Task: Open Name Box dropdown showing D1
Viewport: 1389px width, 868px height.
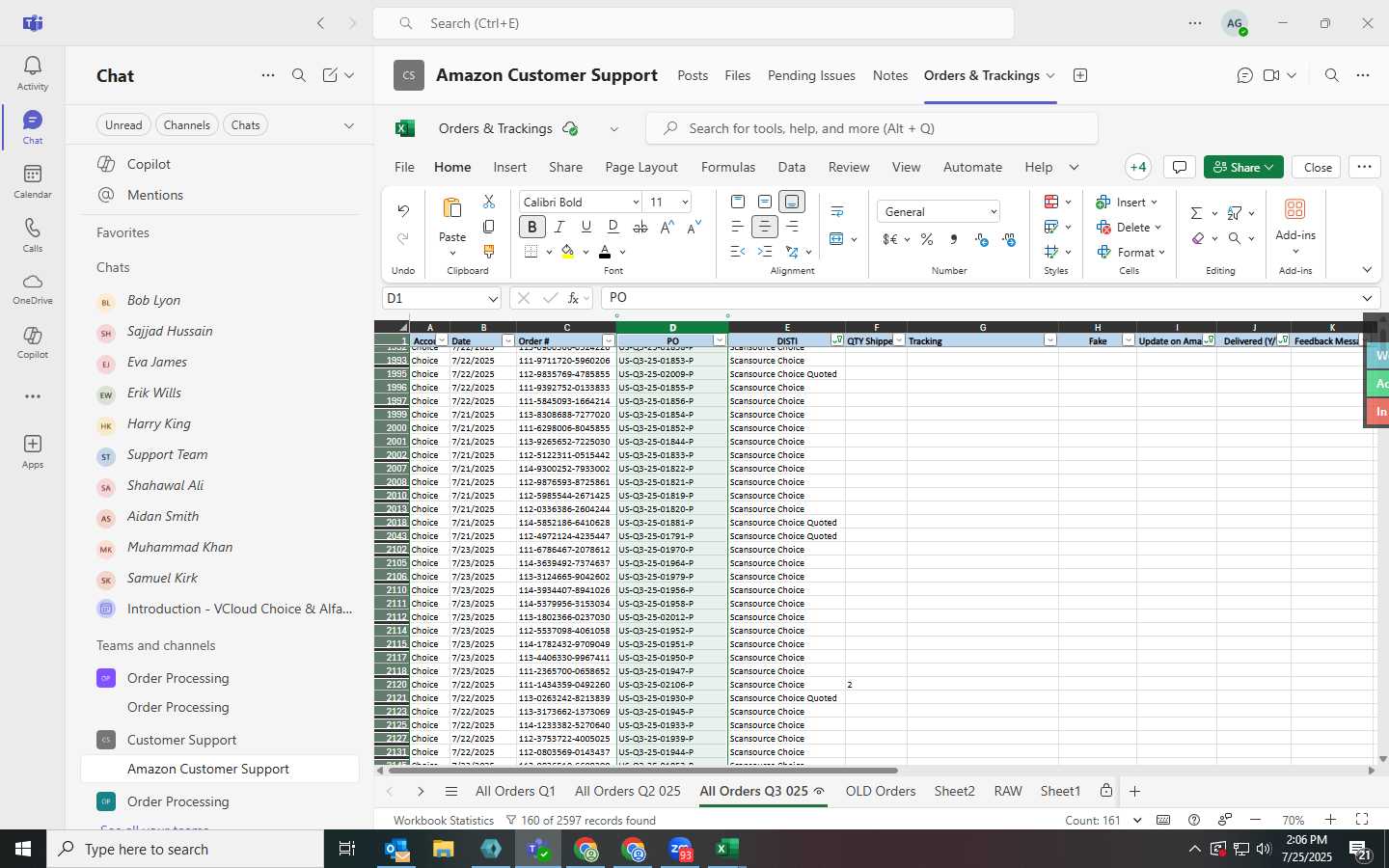Action: coord(492,298)
